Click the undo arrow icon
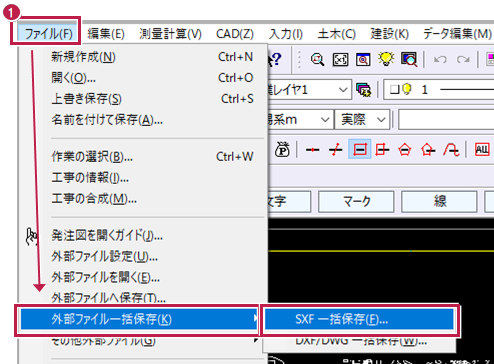Image resolution: width=494 pixels, height=364 pixels. [x=440, y=60]
